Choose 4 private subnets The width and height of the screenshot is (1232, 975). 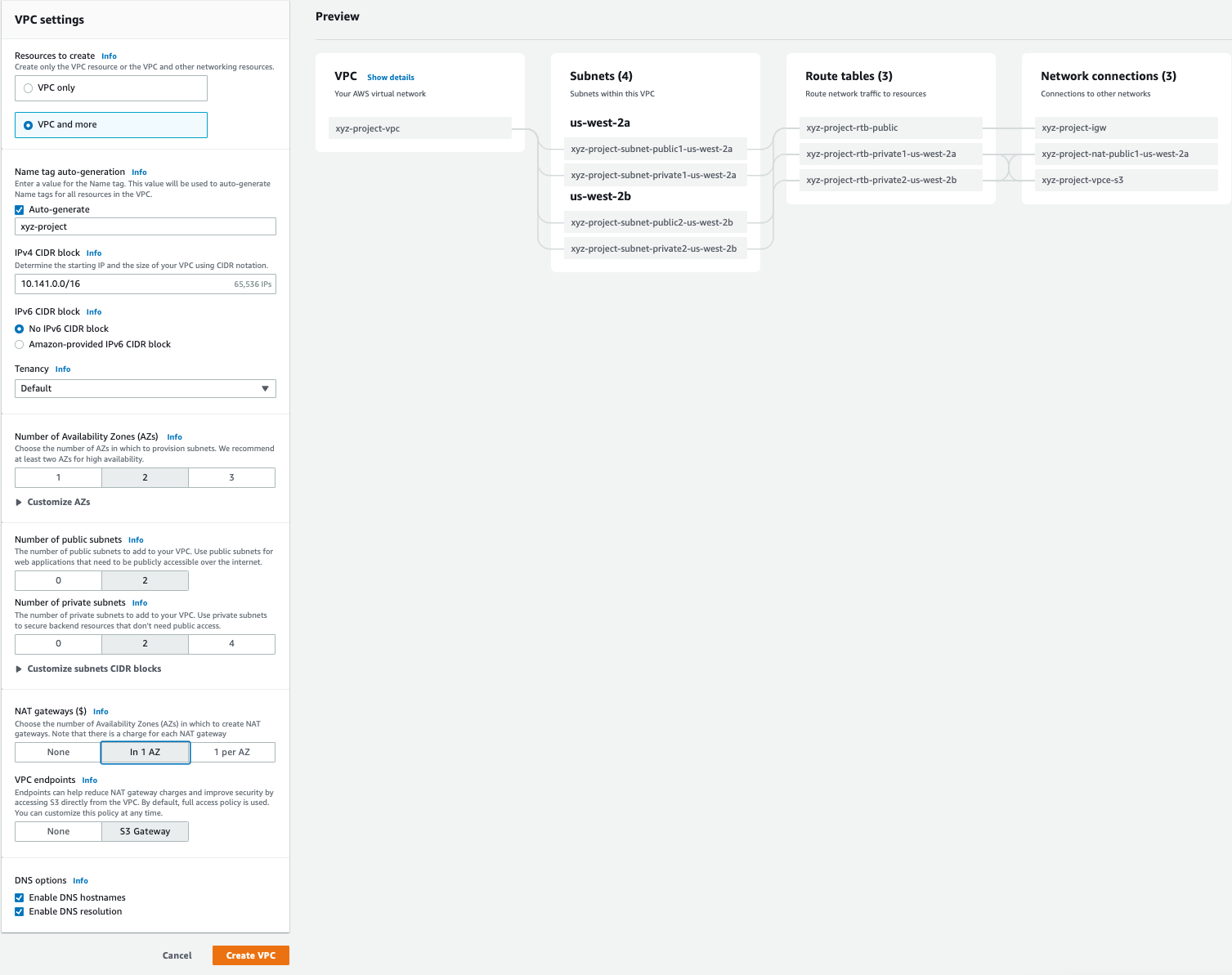[231, 644]
